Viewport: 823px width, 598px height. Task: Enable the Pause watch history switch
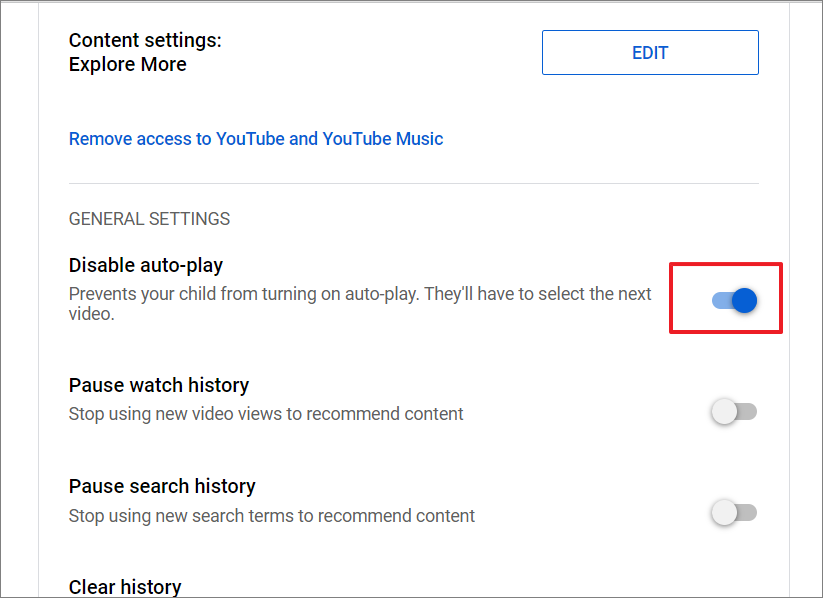coord(734,412)
